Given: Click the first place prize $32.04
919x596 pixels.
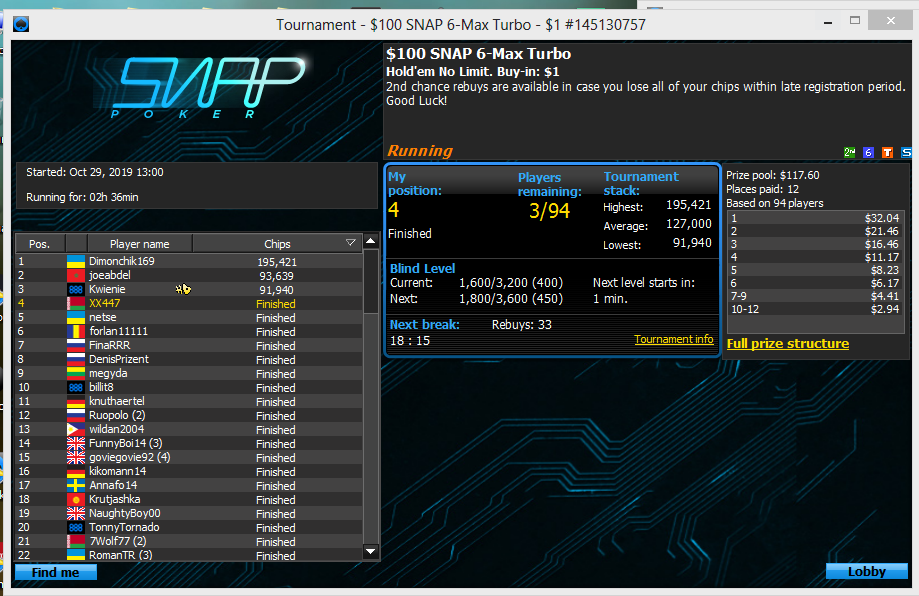Looking at the screenshot, I should point(882,218).
